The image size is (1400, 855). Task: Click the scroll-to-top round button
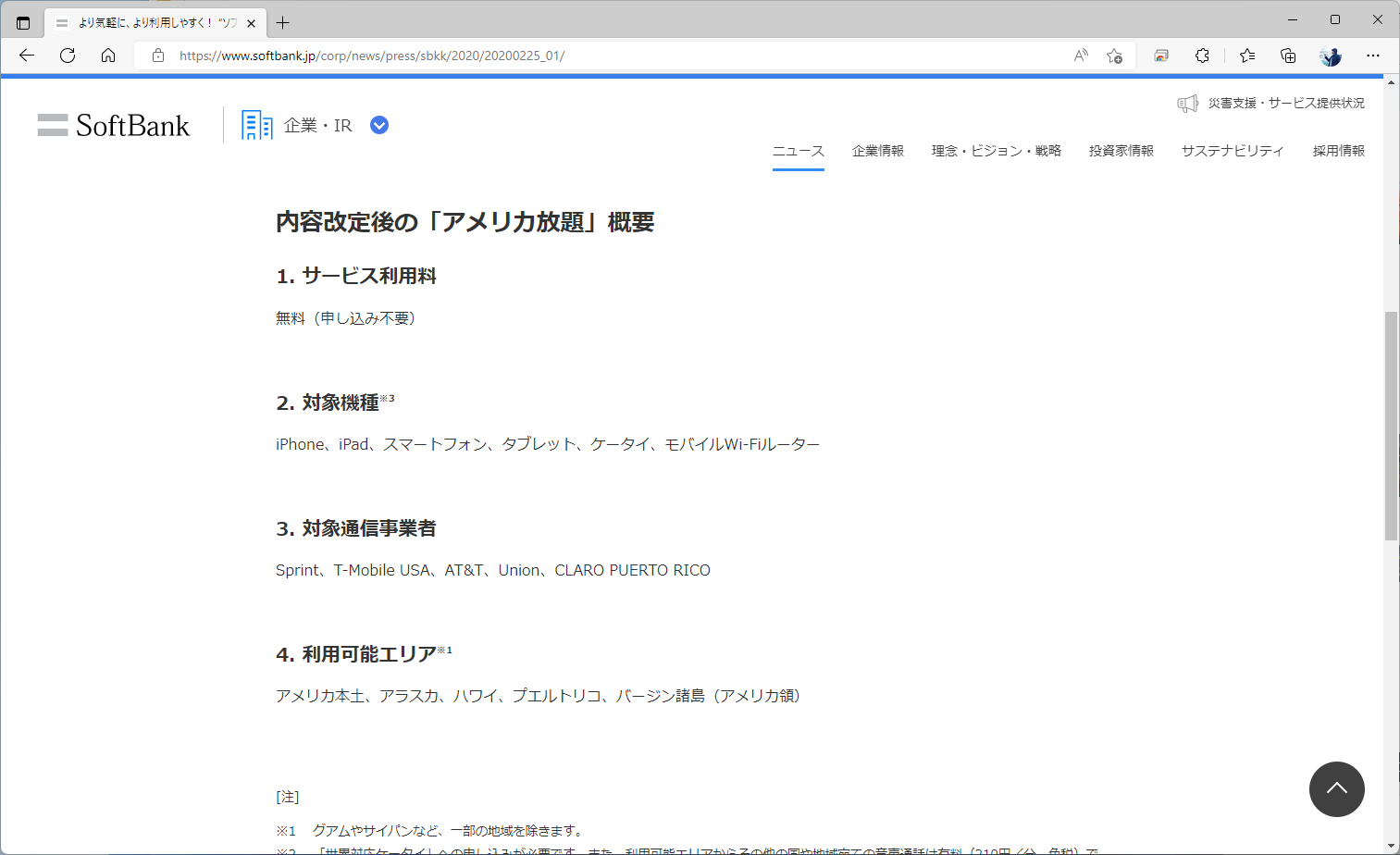pos(1337,789)
